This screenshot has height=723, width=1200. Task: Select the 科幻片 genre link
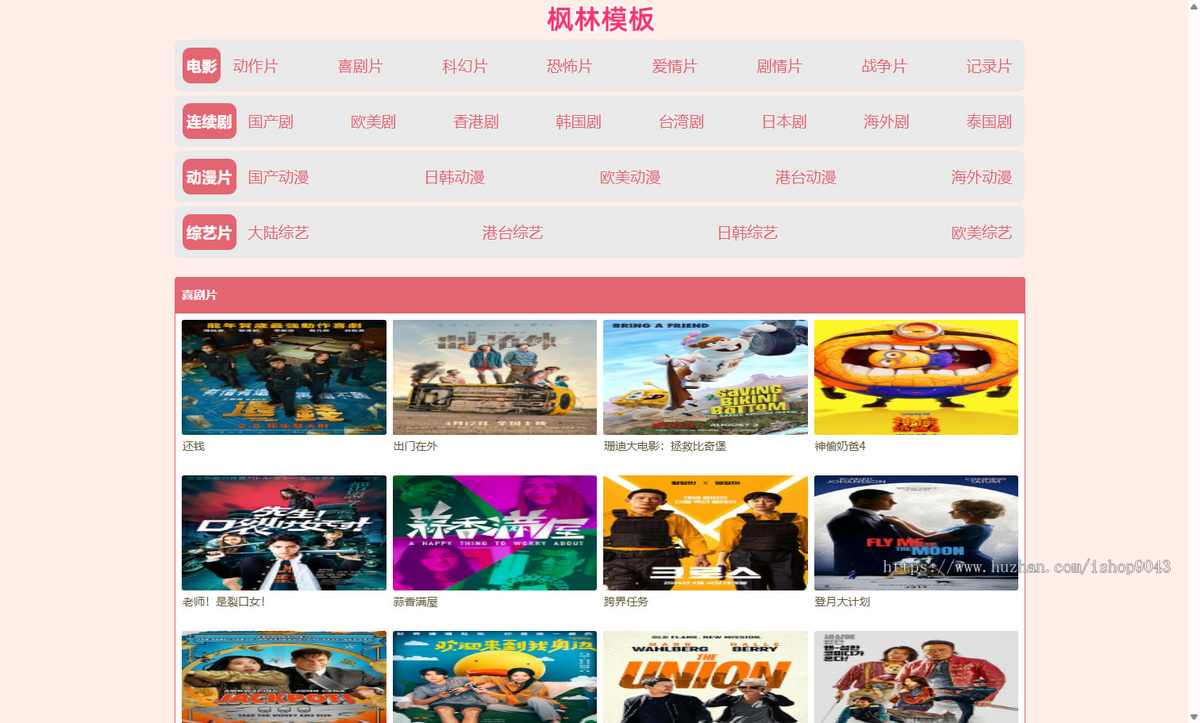tap(465, 66)
